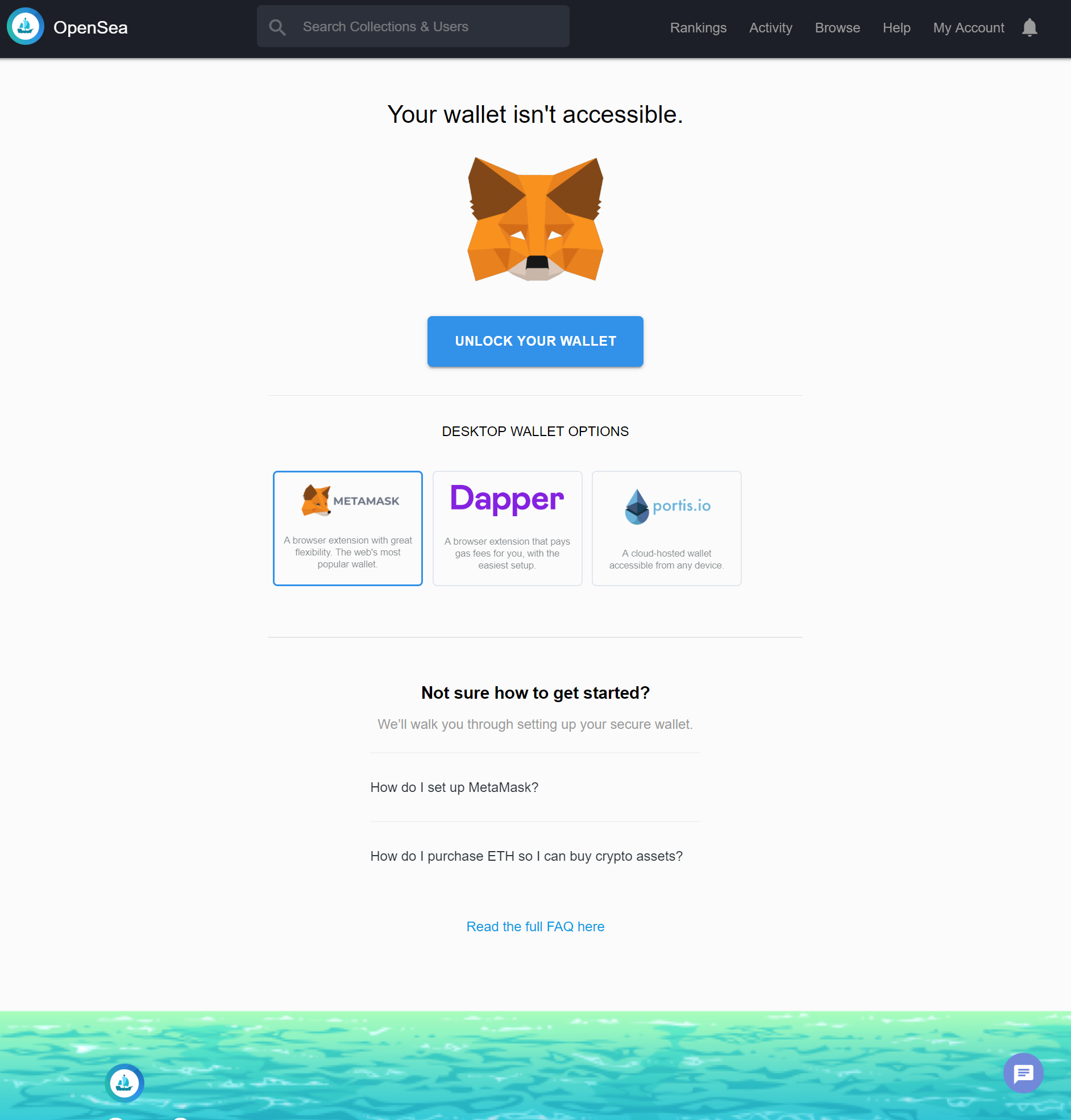Select the MetaMask wallet option card

(x=348, y=528)
